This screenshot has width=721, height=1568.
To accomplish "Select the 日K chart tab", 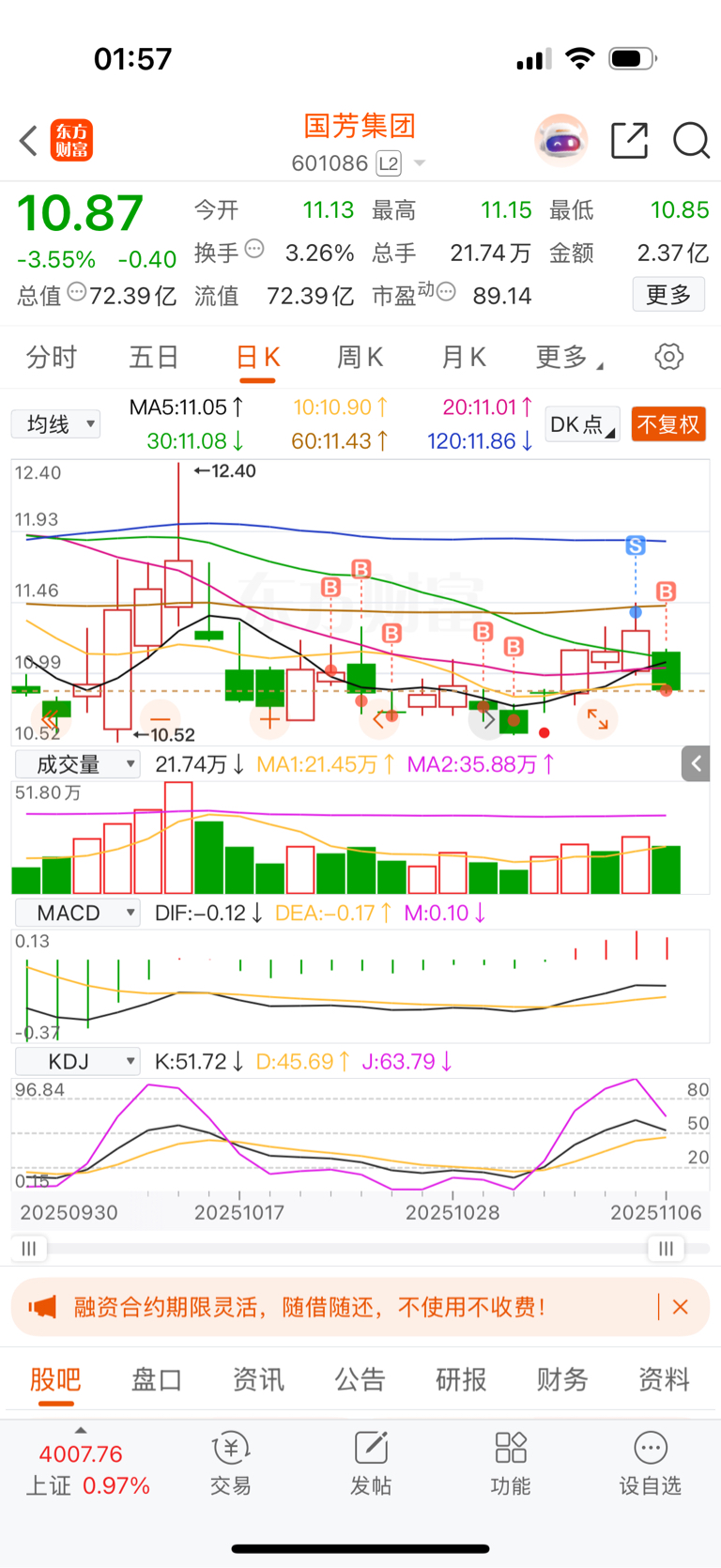I will (x=257, y=358).
